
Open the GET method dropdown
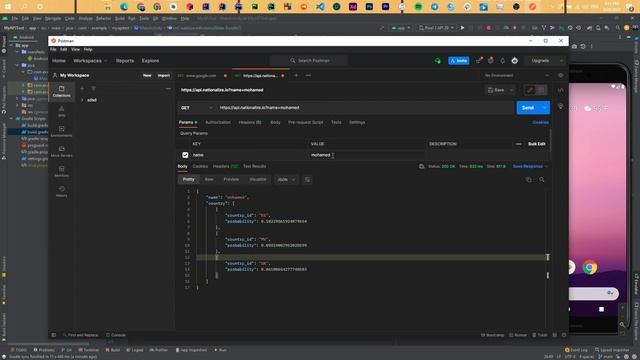pos(196,108)
